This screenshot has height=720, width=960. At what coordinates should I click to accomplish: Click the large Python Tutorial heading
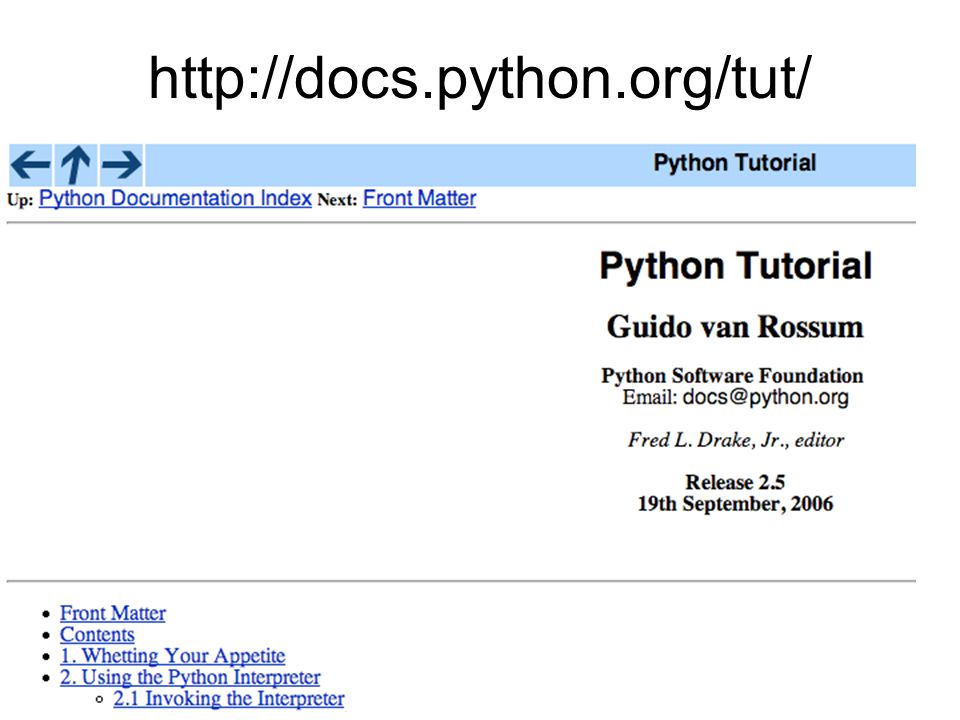[x=735, y=266]
